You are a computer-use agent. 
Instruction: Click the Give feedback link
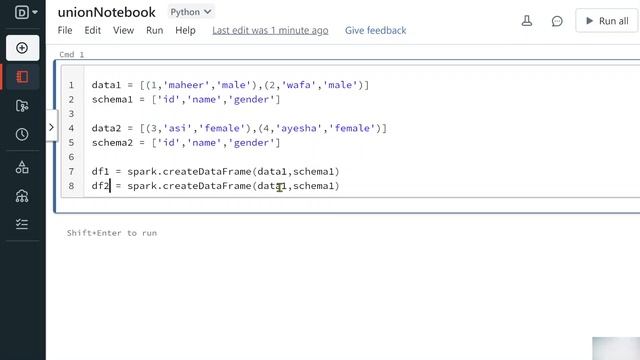click(376, 31)
